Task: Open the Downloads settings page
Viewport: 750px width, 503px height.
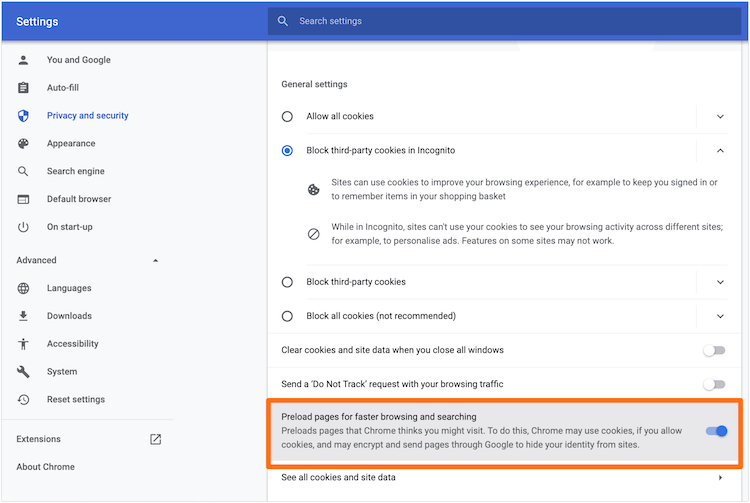Action: click(x=69, y=316)
